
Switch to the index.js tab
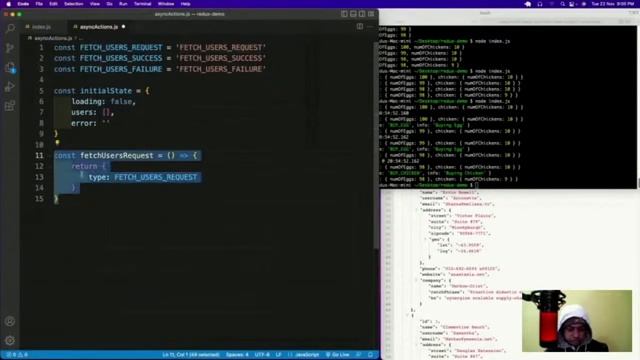[42, 27]
